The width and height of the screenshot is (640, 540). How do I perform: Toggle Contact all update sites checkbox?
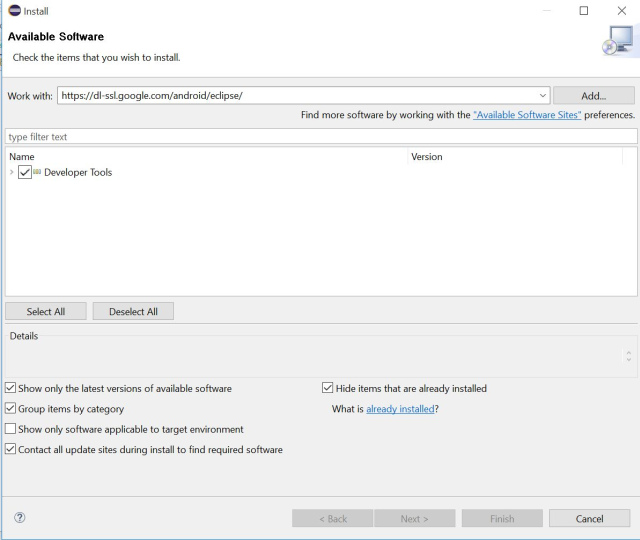point(11,450)
